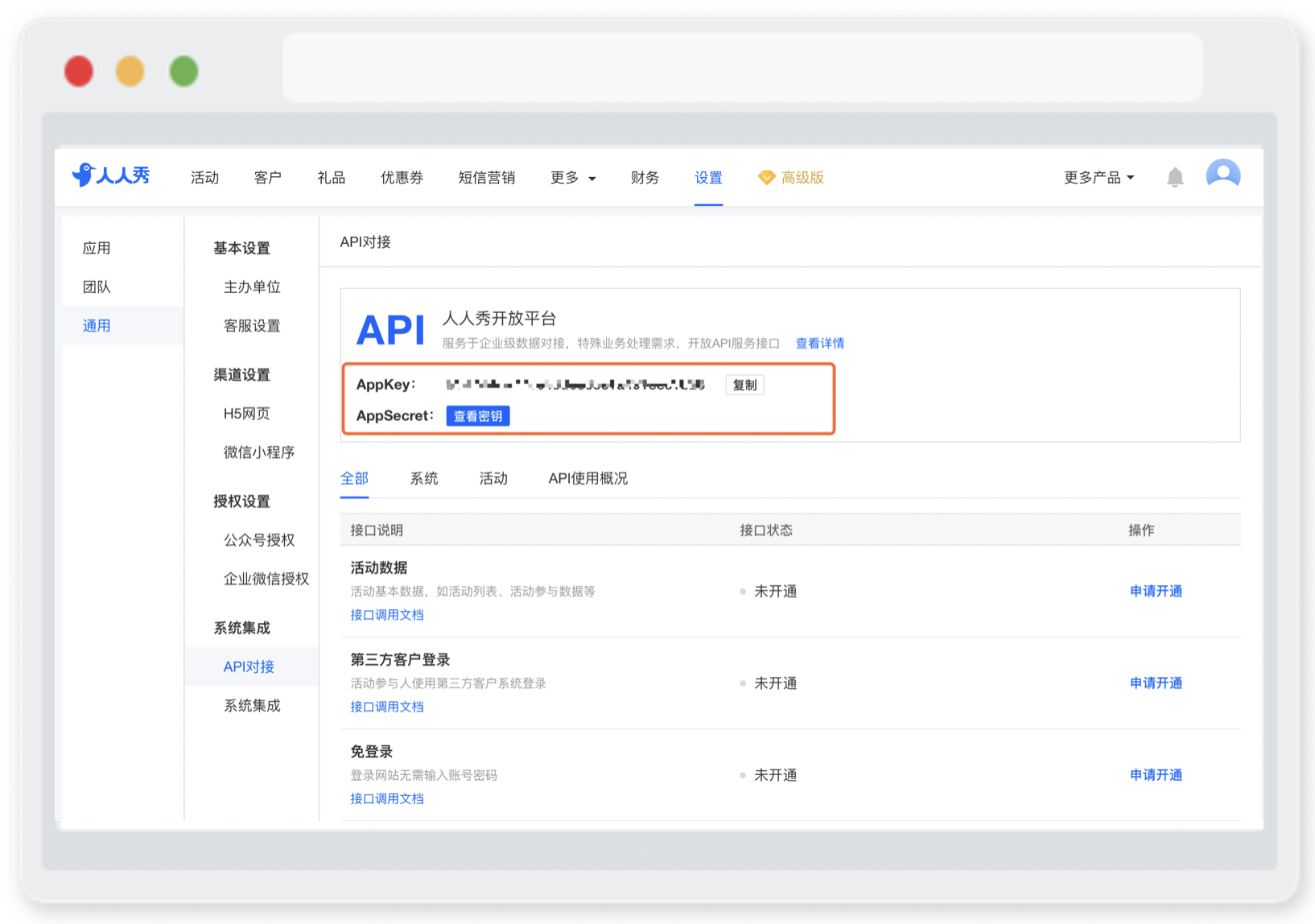Open 系统集成 sub-item below API对接
This screenshot has height=924, width=1315.
coord(252,705)
